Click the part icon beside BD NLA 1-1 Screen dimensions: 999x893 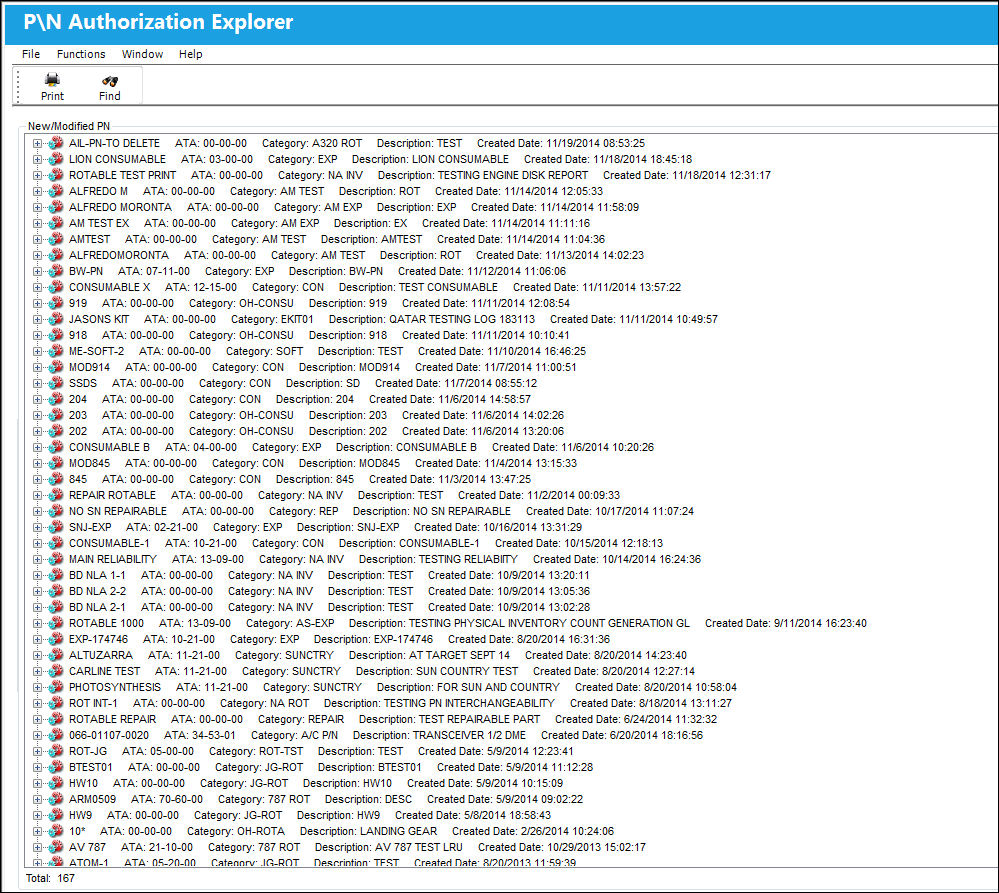click(56, 575)
